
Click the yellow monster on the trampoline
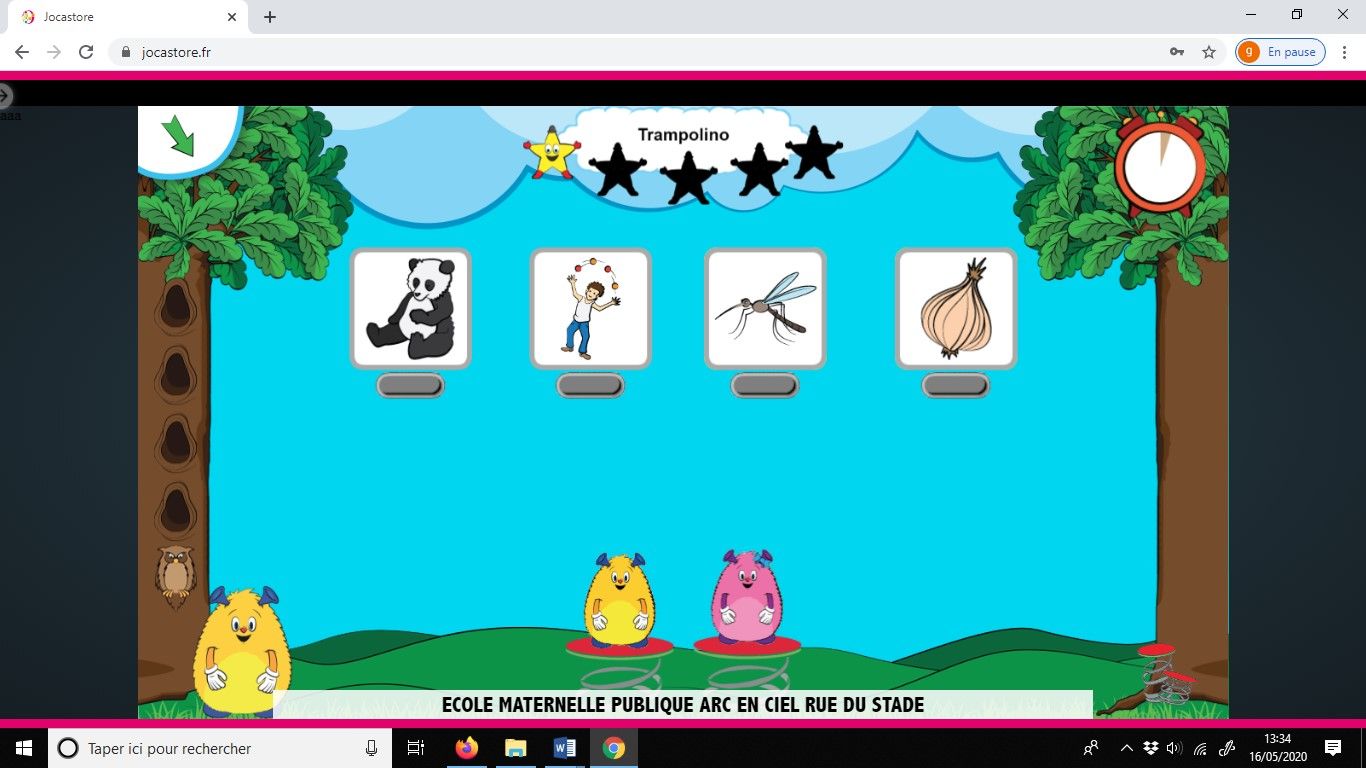click(619, 602)
